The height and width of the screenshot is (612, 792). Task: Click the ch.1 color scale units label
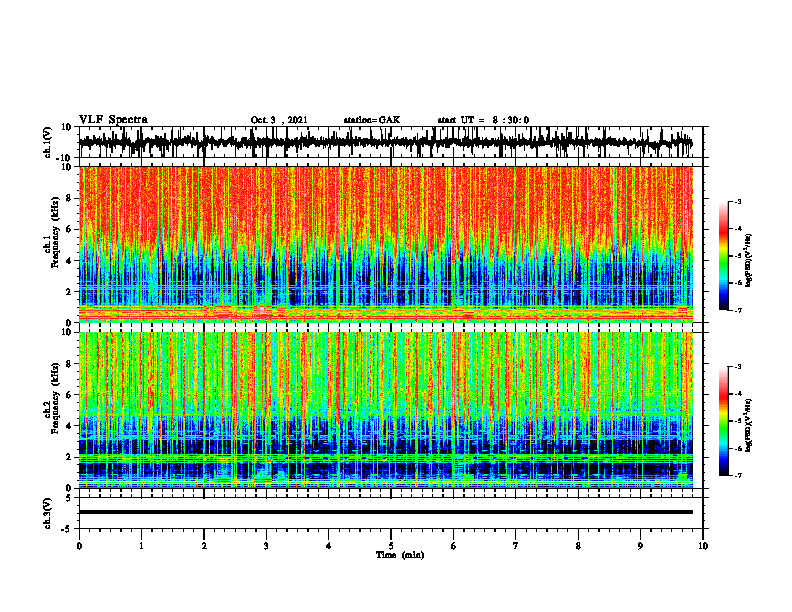click(x=749, y=261)
